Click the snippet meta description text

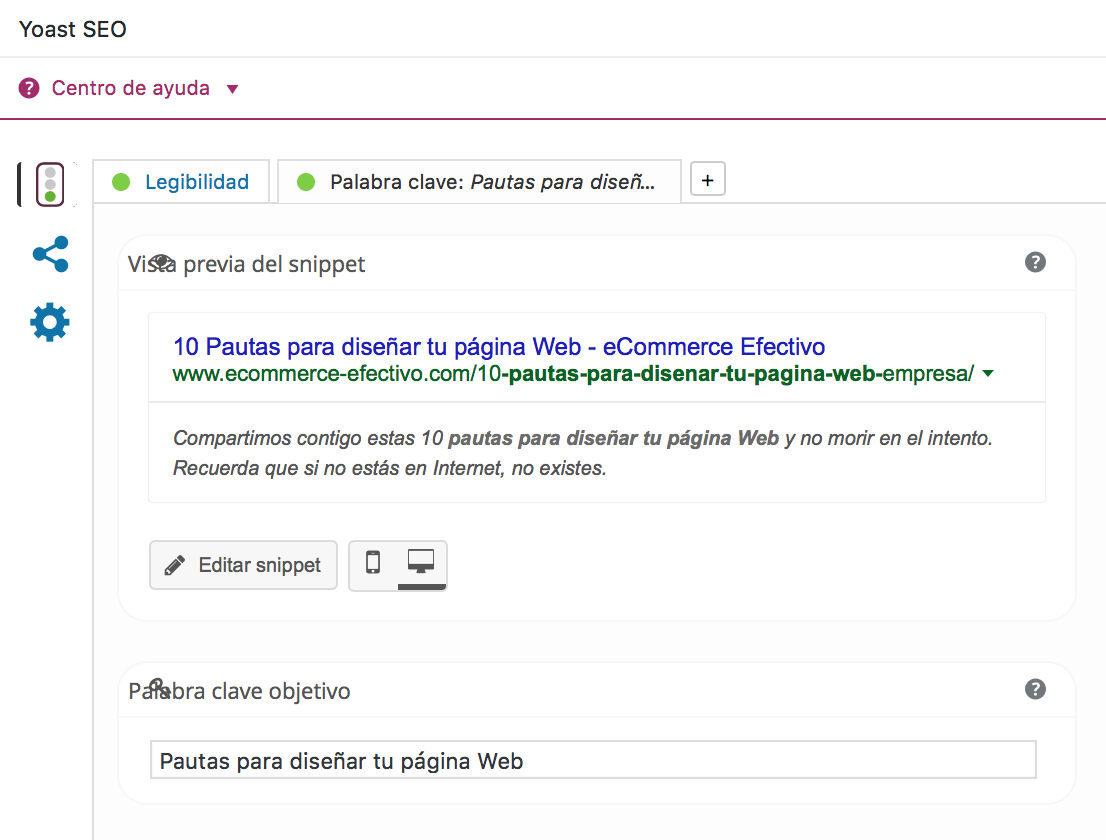pyautogui.click(x=583, y=453)
